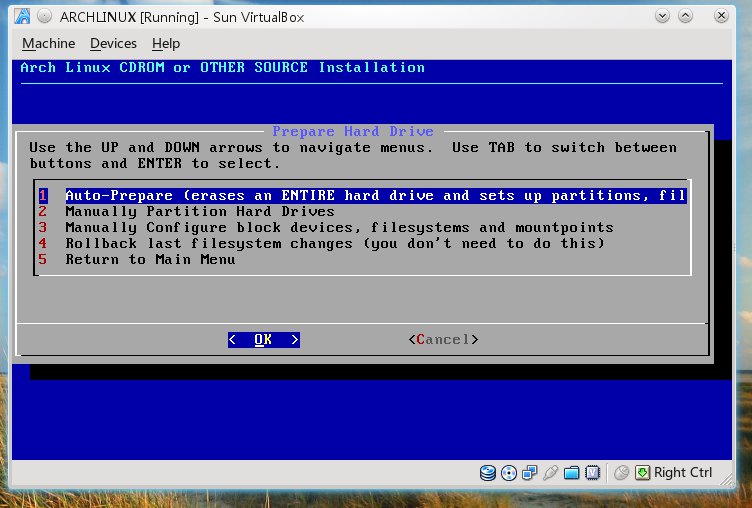Open the Machine menu
The width and height of the screenshot is (752, 508).
48,44
